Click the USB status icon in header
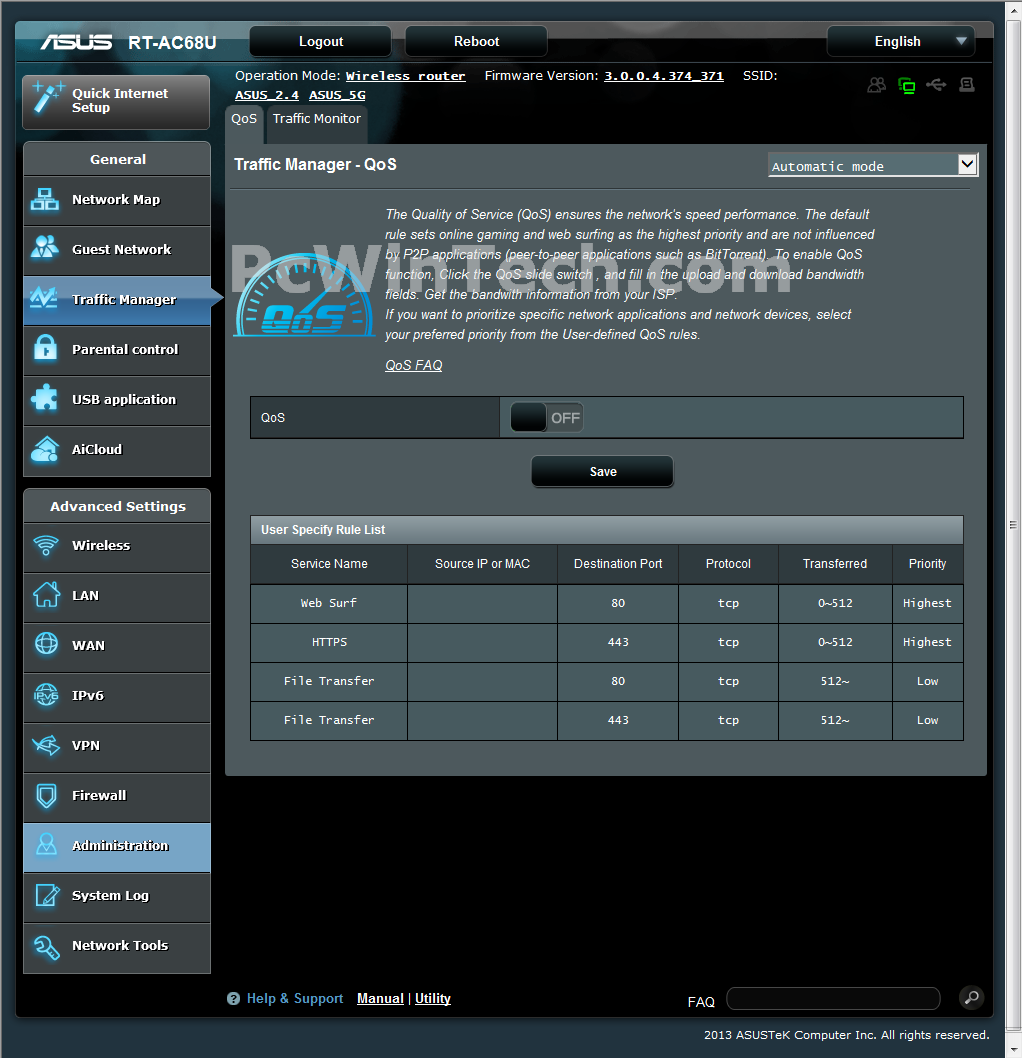 936,85
